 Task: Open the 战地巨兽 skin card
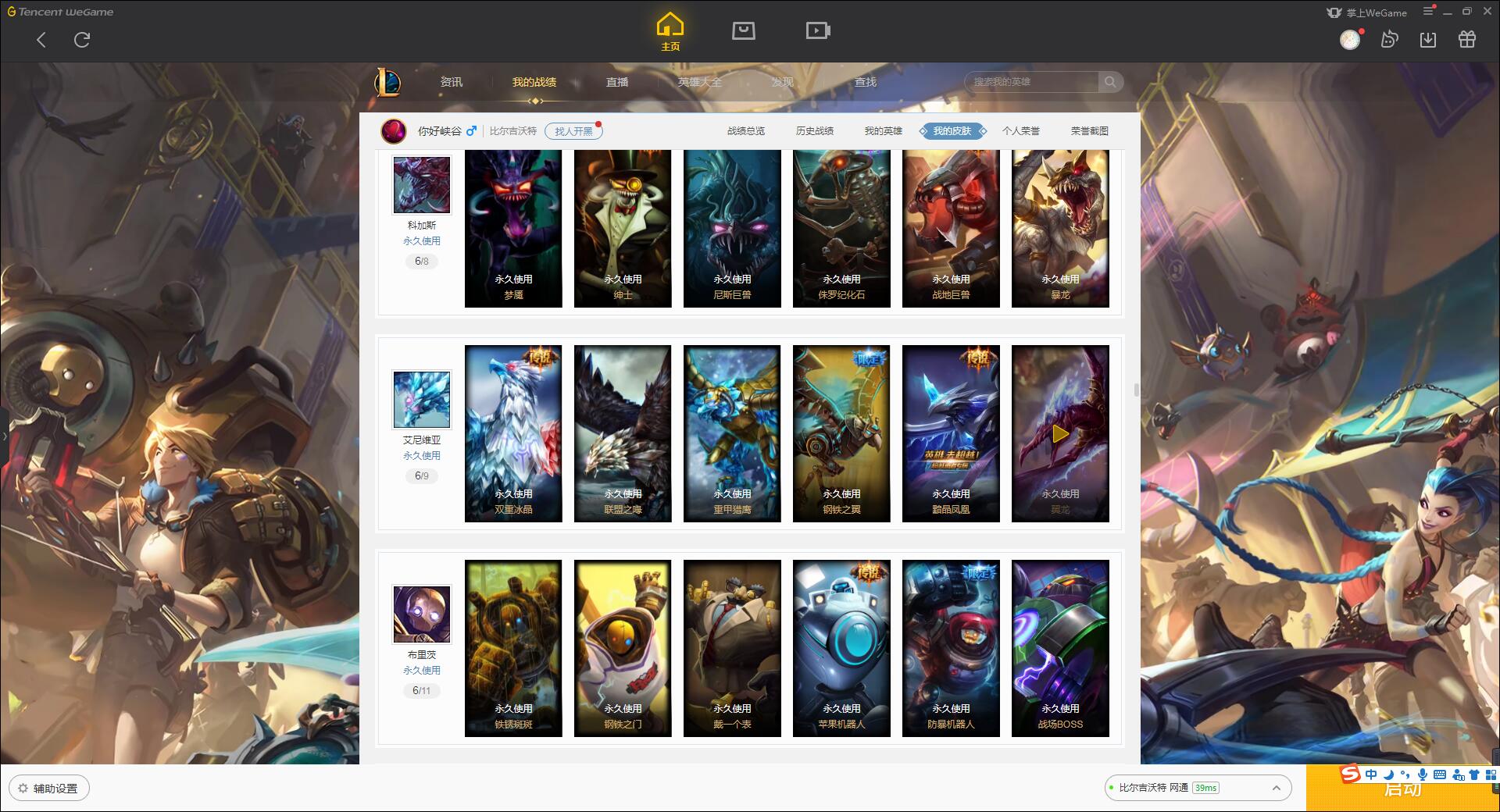click(951, 228)
